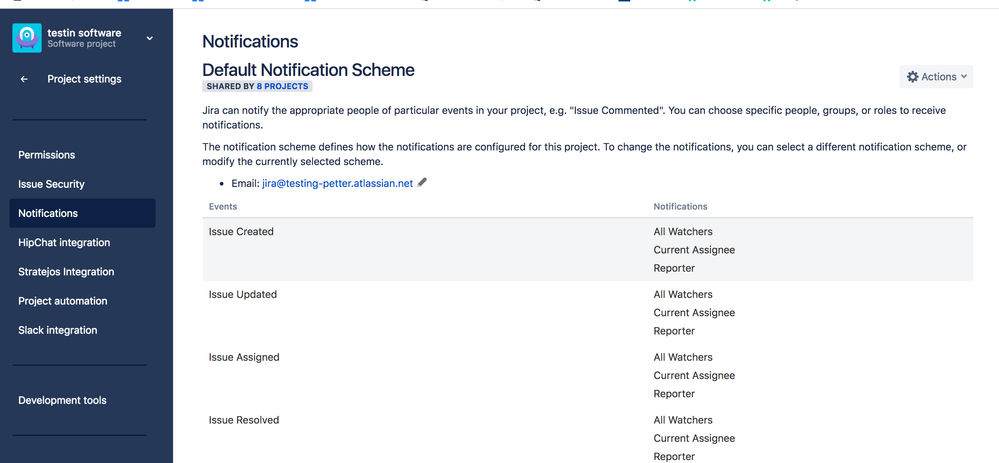Click the Issue Assigned event row
The image size is (999, 463).
pos(244,357)
